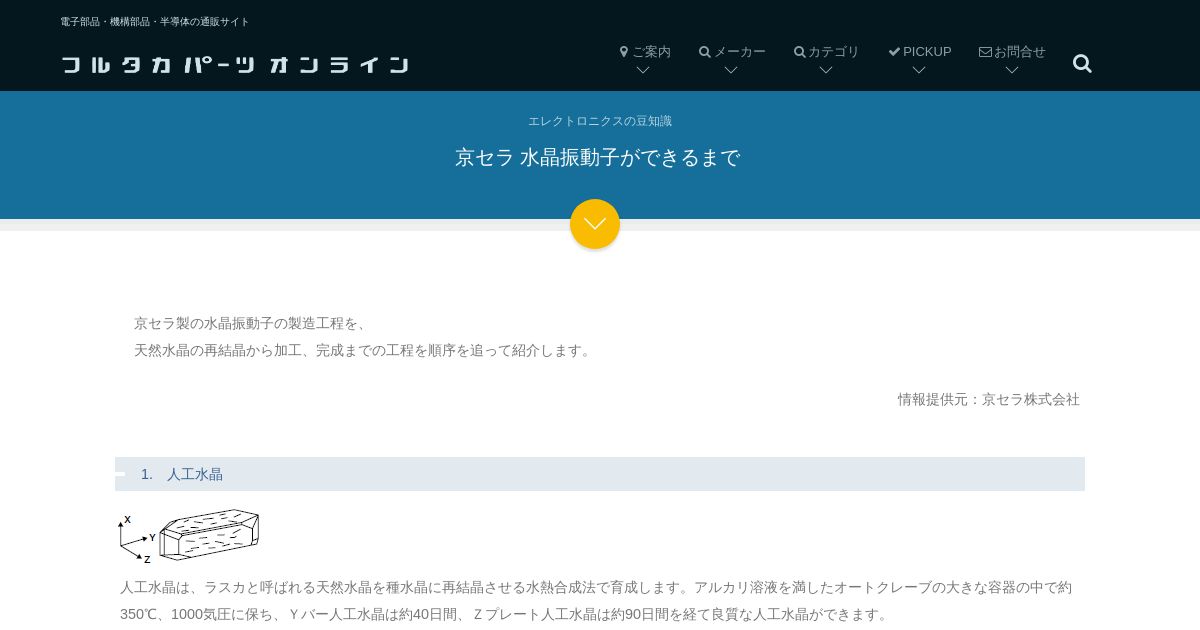Expand chevron under メーカー
The width and height of the screenshot is (1200, 630).
[x=731, y=70]
